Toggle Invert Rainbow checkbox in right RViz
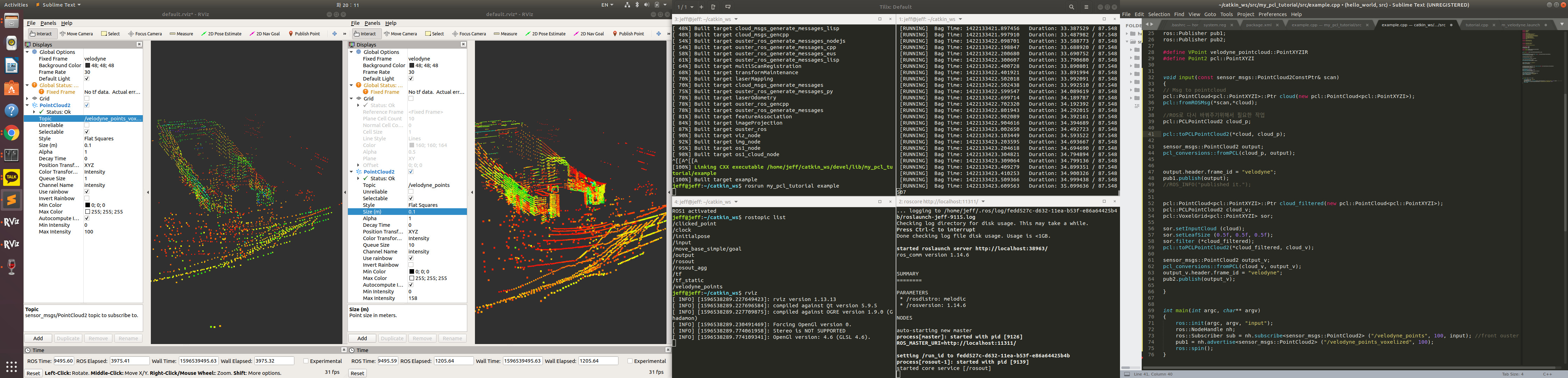Image resolution: width=1568 pixels, height=378 pixels. 411,265
